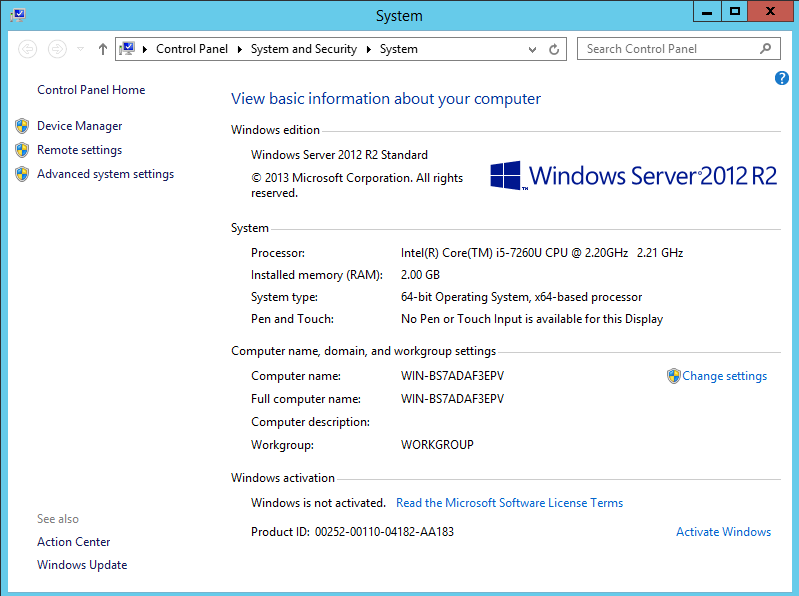Select Control Panel breadcrumb
799x596 pixels.
point(192,49)
